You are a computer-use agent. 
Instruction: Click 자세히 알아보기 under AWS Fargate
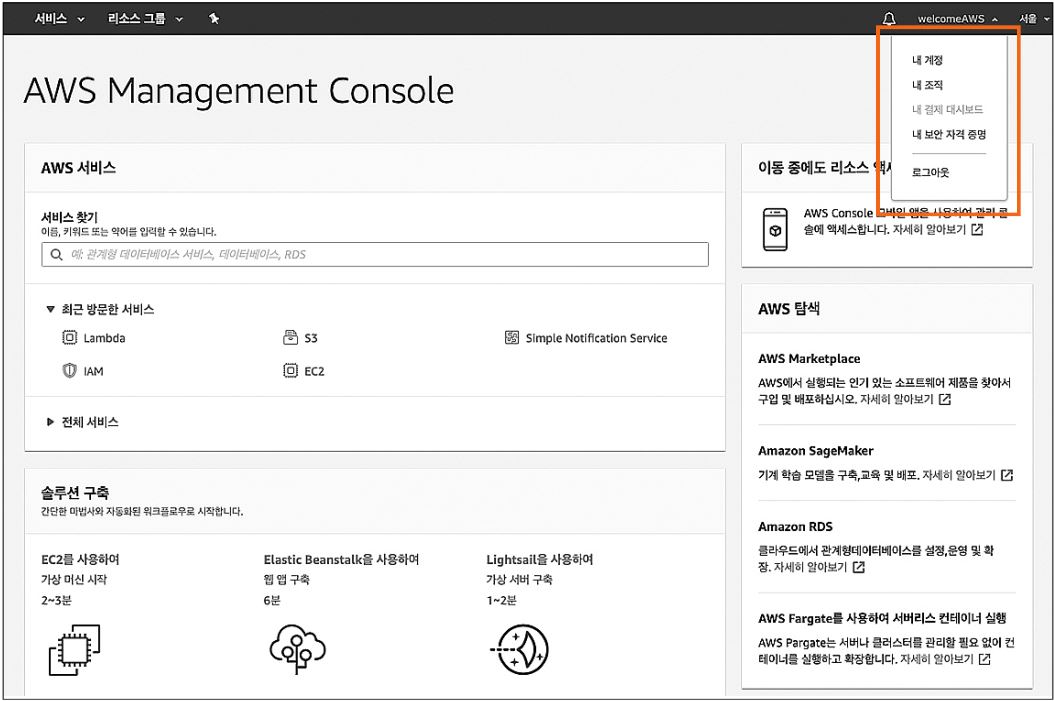(936, 659)
